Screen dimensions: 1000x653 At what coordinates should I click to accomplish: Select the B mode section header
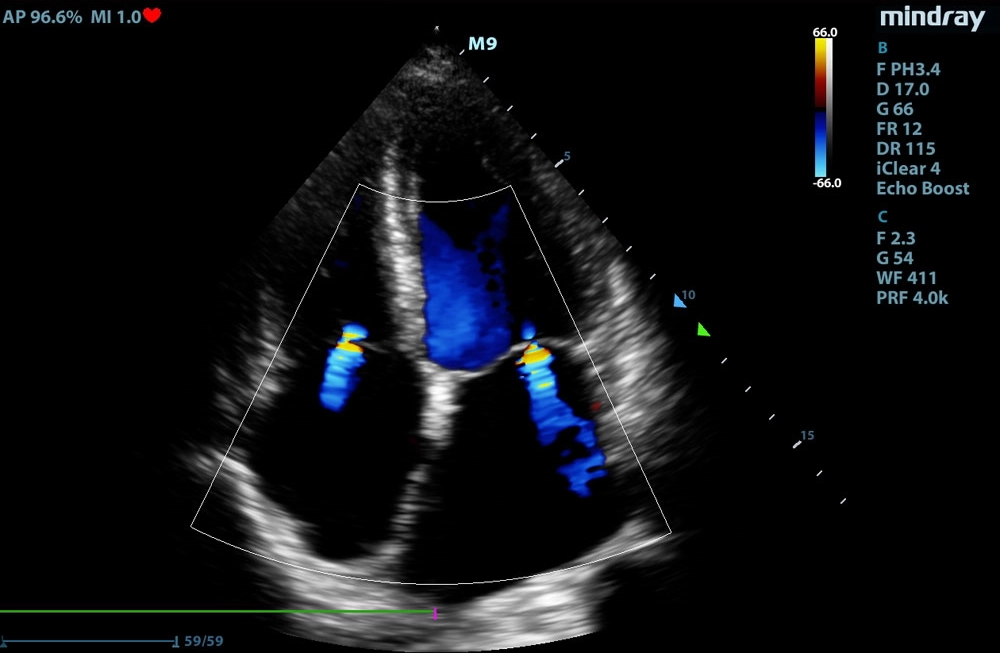click(881, 48)
